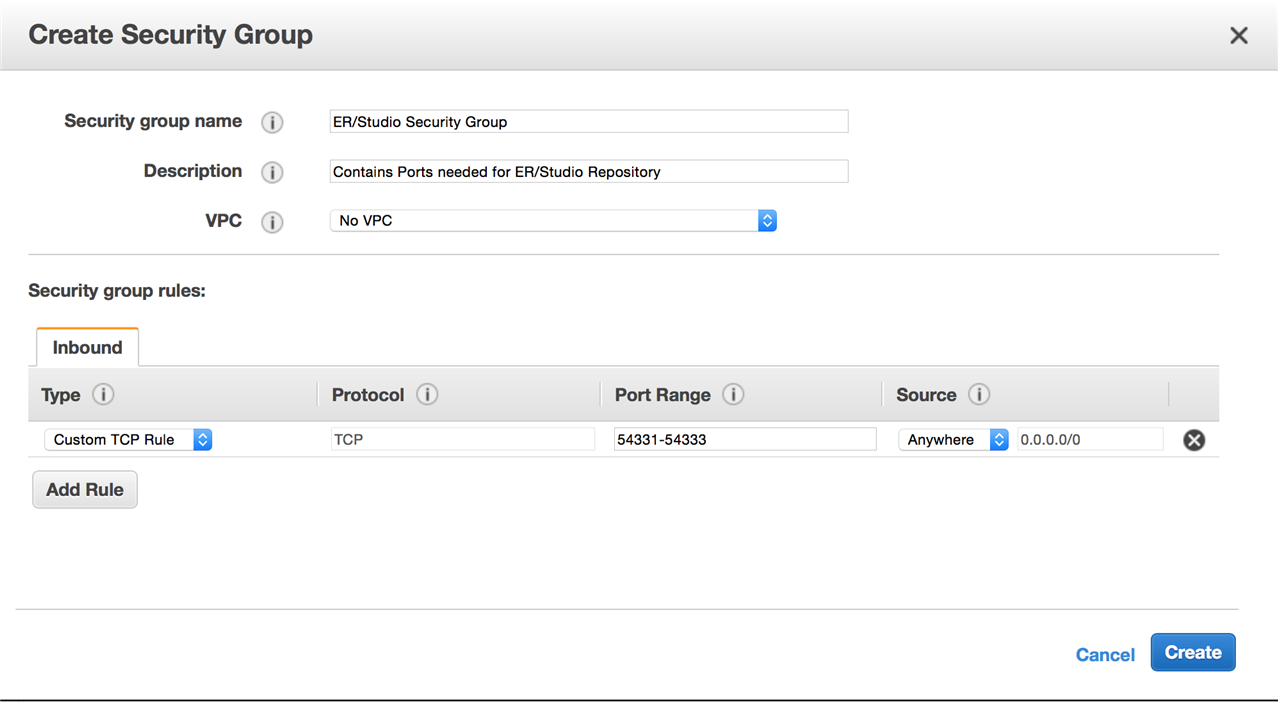
Task: Click the Security group name label
Action: point(153,121)
